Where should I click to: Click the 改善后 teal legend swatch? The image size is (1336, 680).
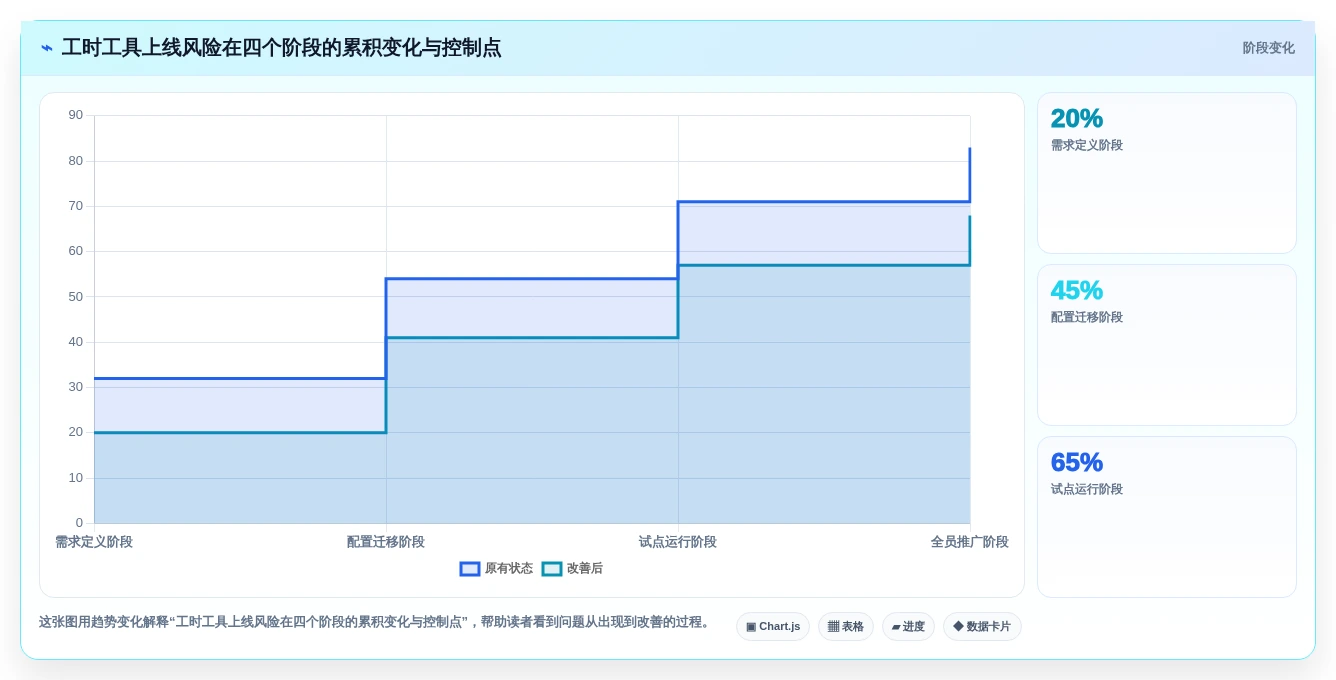click(552, 568)
